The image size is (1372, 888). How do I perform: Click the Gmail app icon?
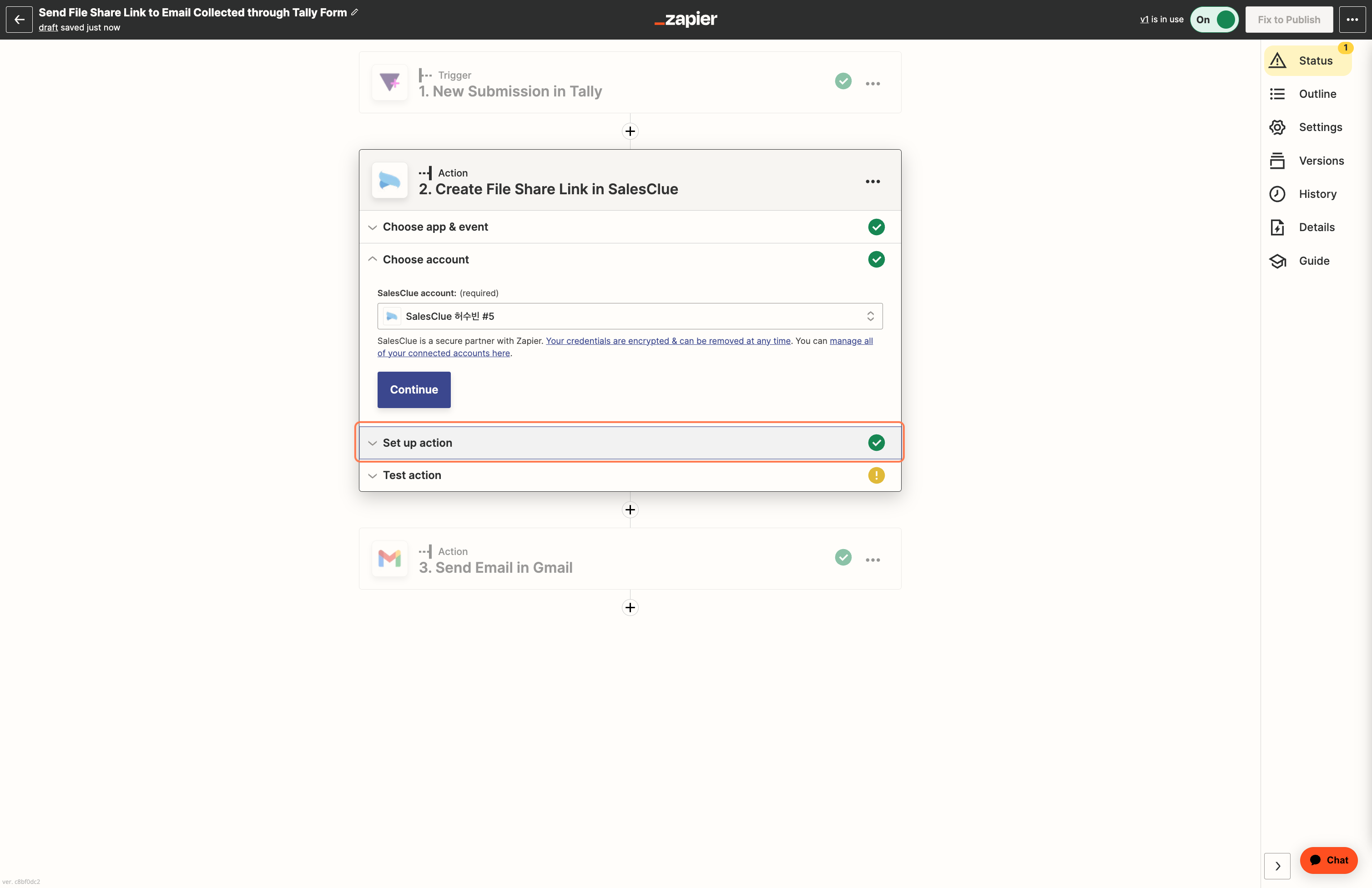tap(390, 559)
